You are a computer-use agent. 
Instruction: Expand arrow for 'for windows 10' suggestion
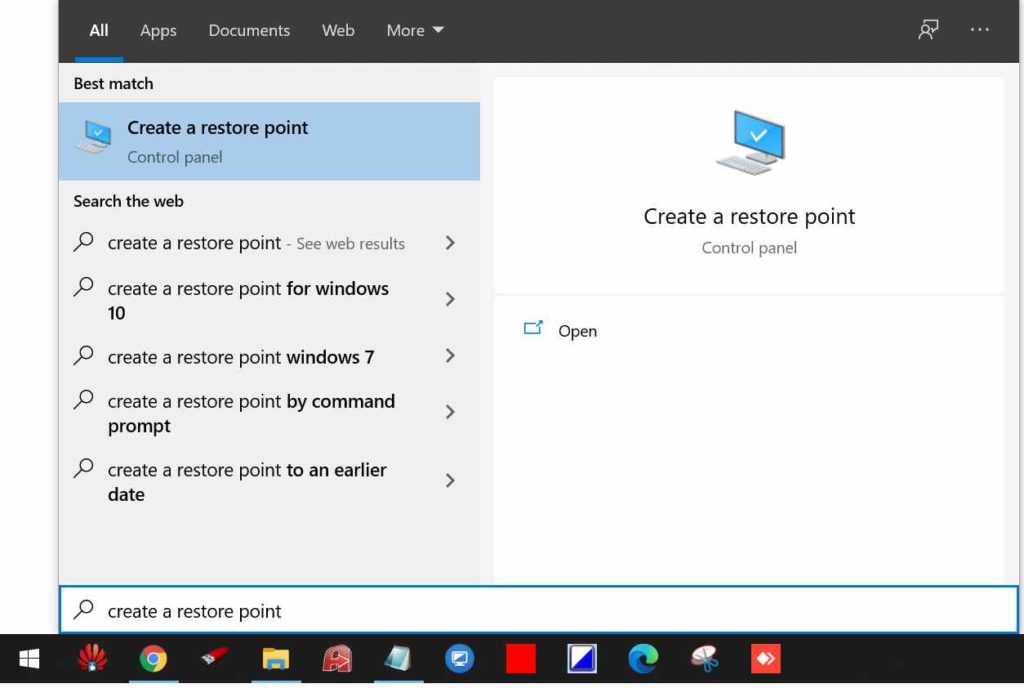point(450,299)
